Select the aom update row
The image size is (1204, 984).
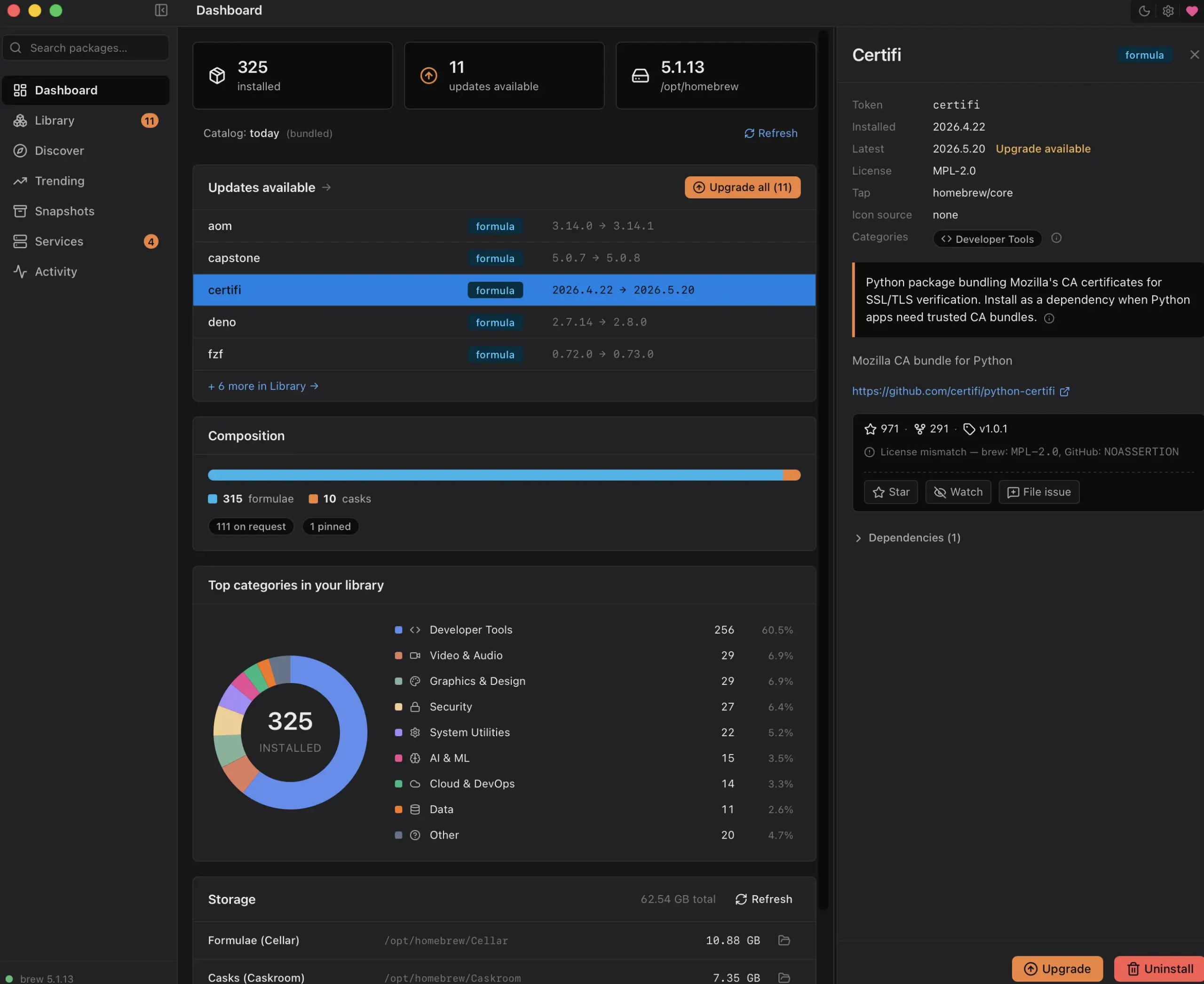click(x=504, y=226)
